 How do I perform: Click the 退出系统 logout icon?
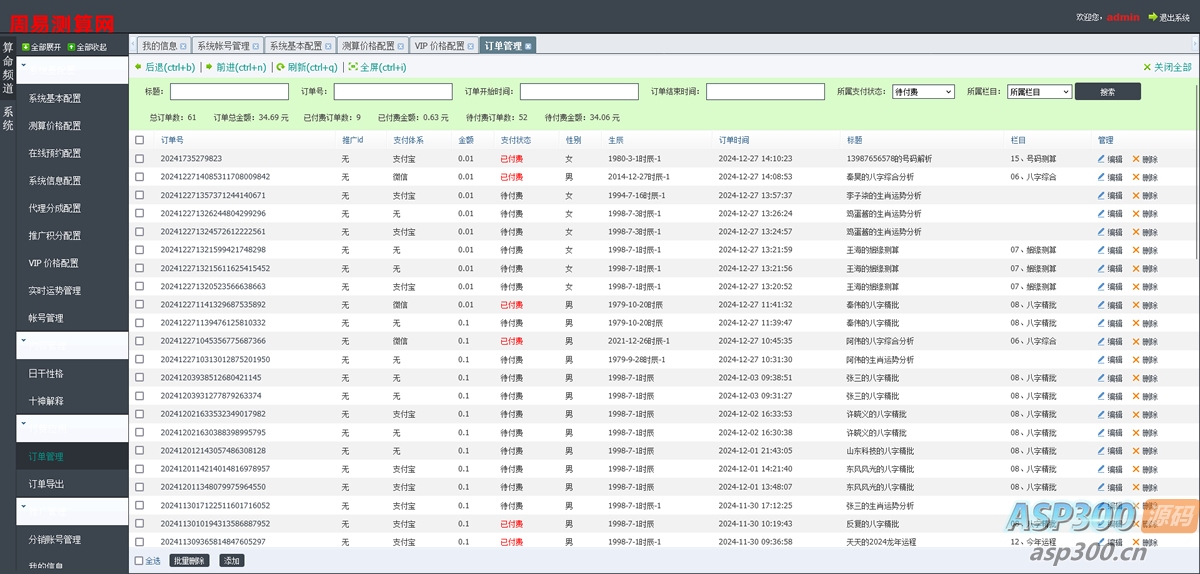[1152, 17]
